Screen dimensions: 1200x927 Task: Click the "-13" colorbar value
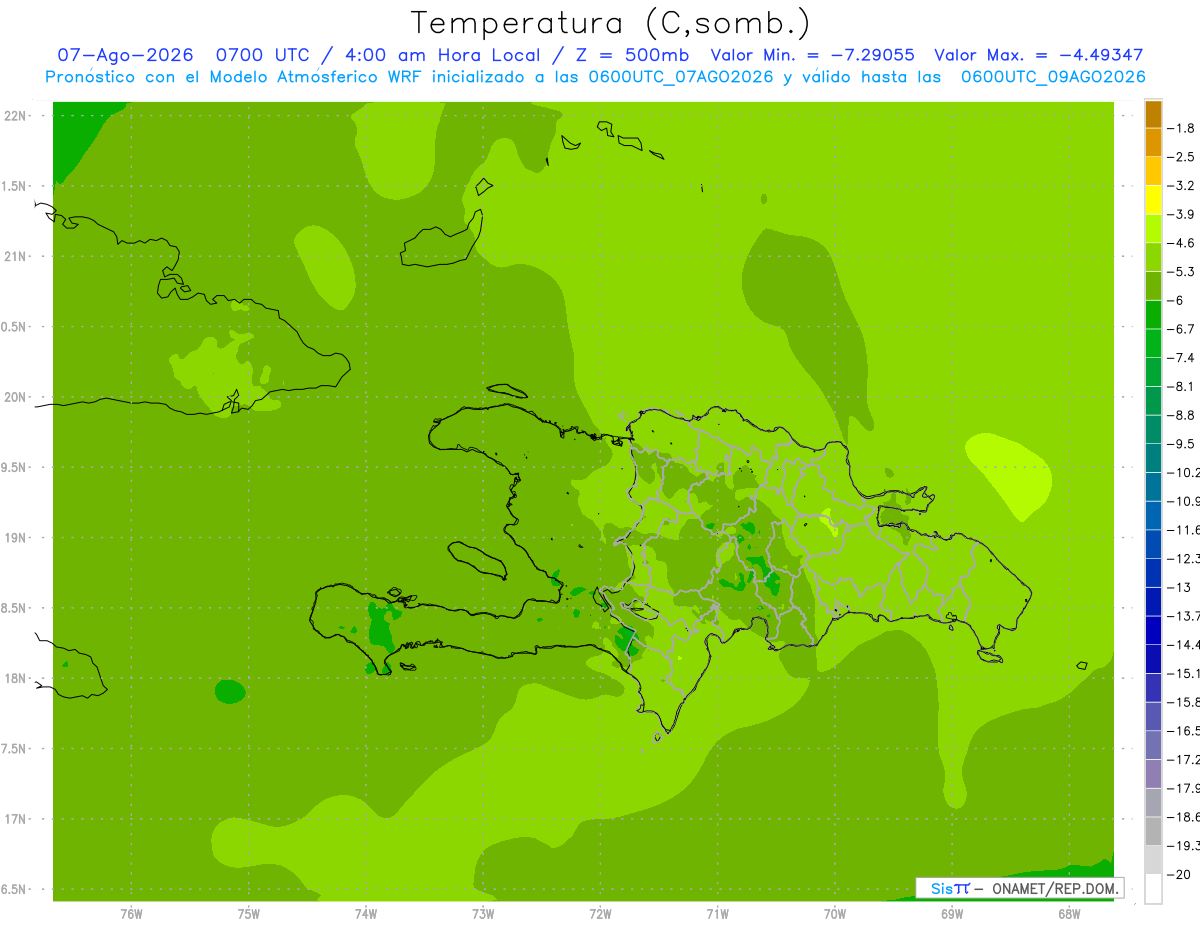(1179, 587)
